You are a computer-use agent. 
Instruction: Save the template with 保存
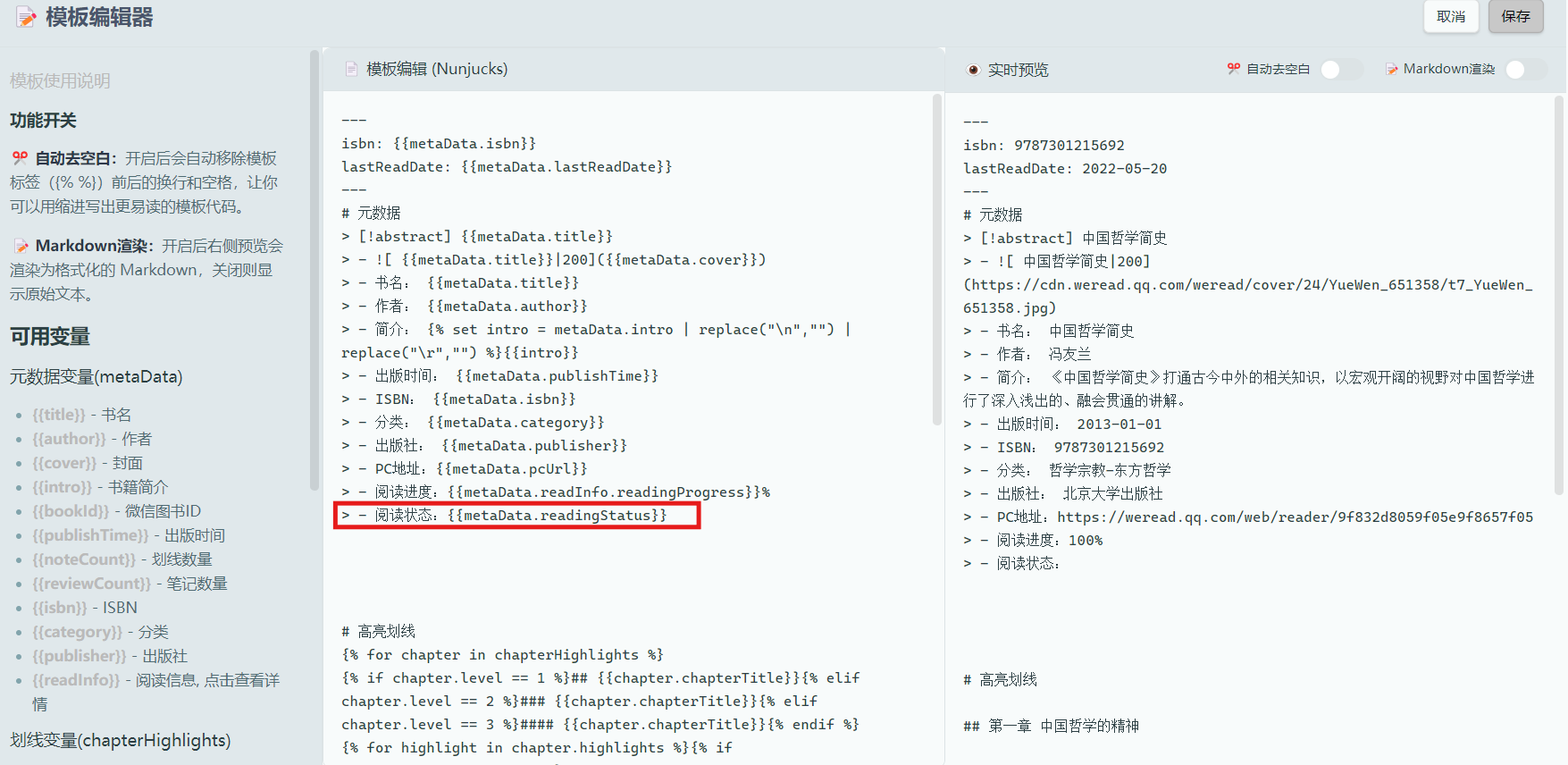click(1515, 17)
